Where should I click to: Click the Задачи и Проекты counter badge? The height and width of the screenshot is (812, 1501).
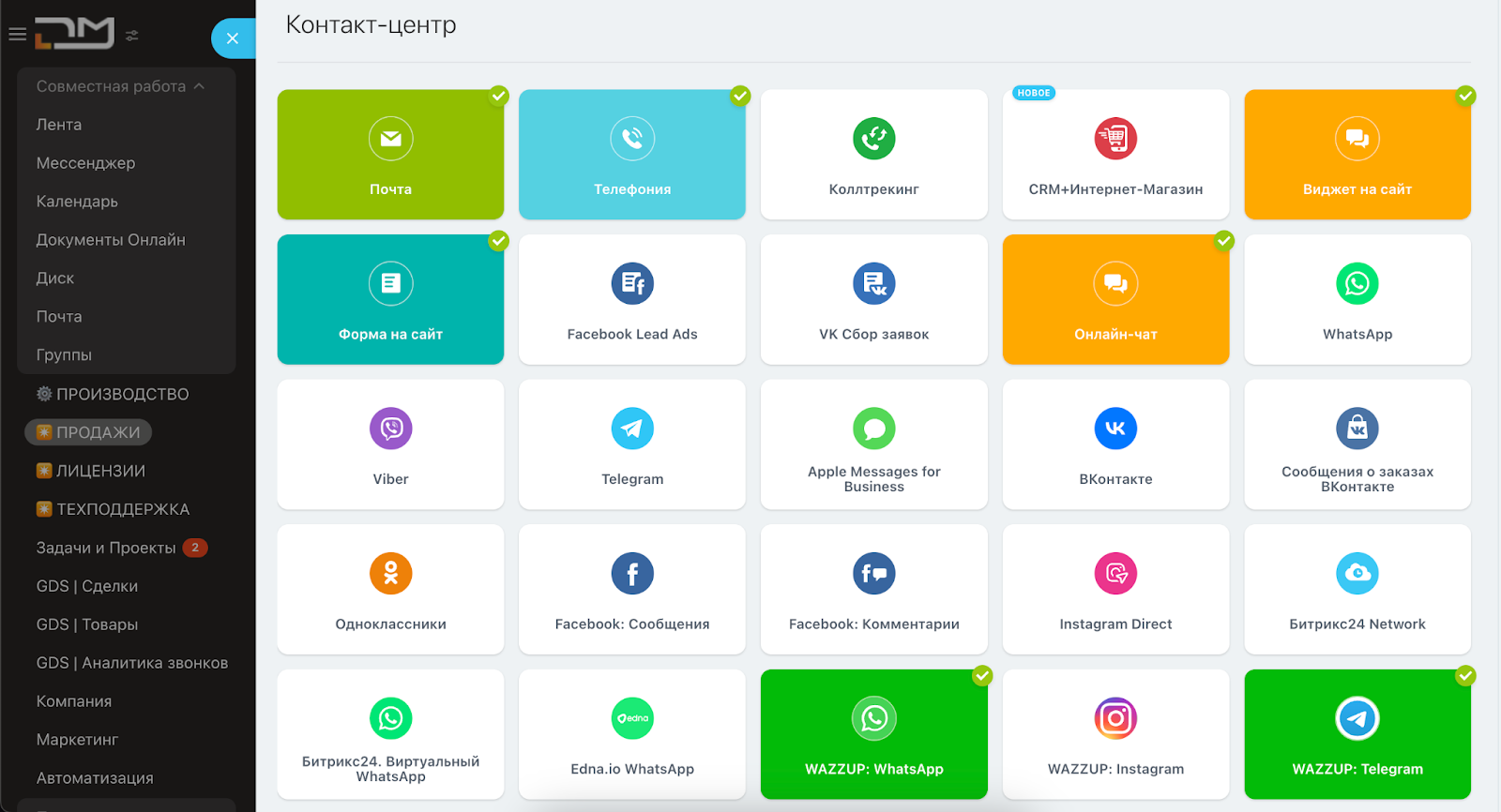tap(195, 548)
